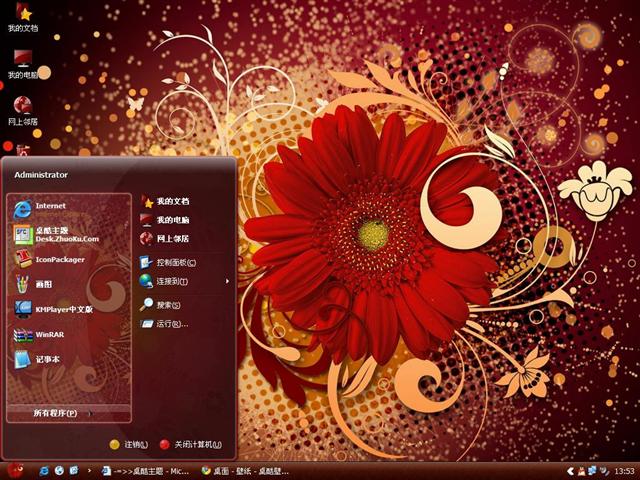This screenshot has height=480, width=640.
Task: Expand quick launch overflow chevron
Action: coord(89,471)
